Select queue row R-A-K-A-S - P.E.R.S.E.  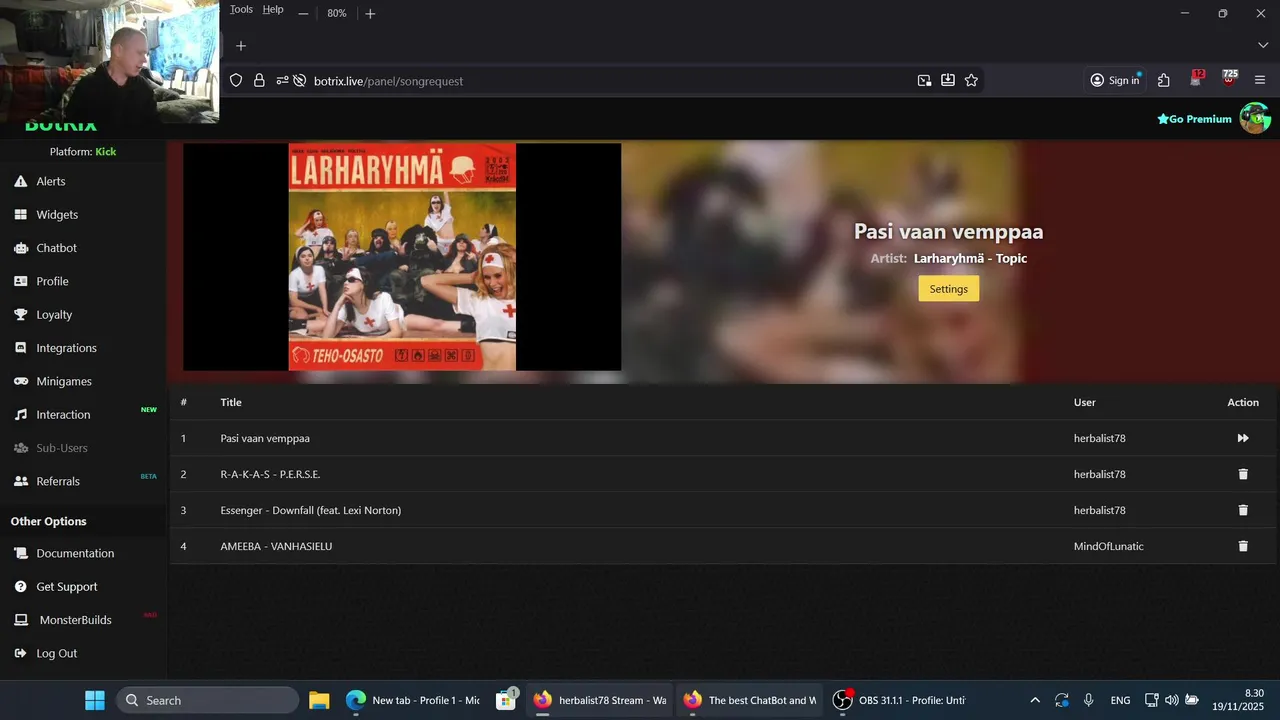tap(723, 474)
